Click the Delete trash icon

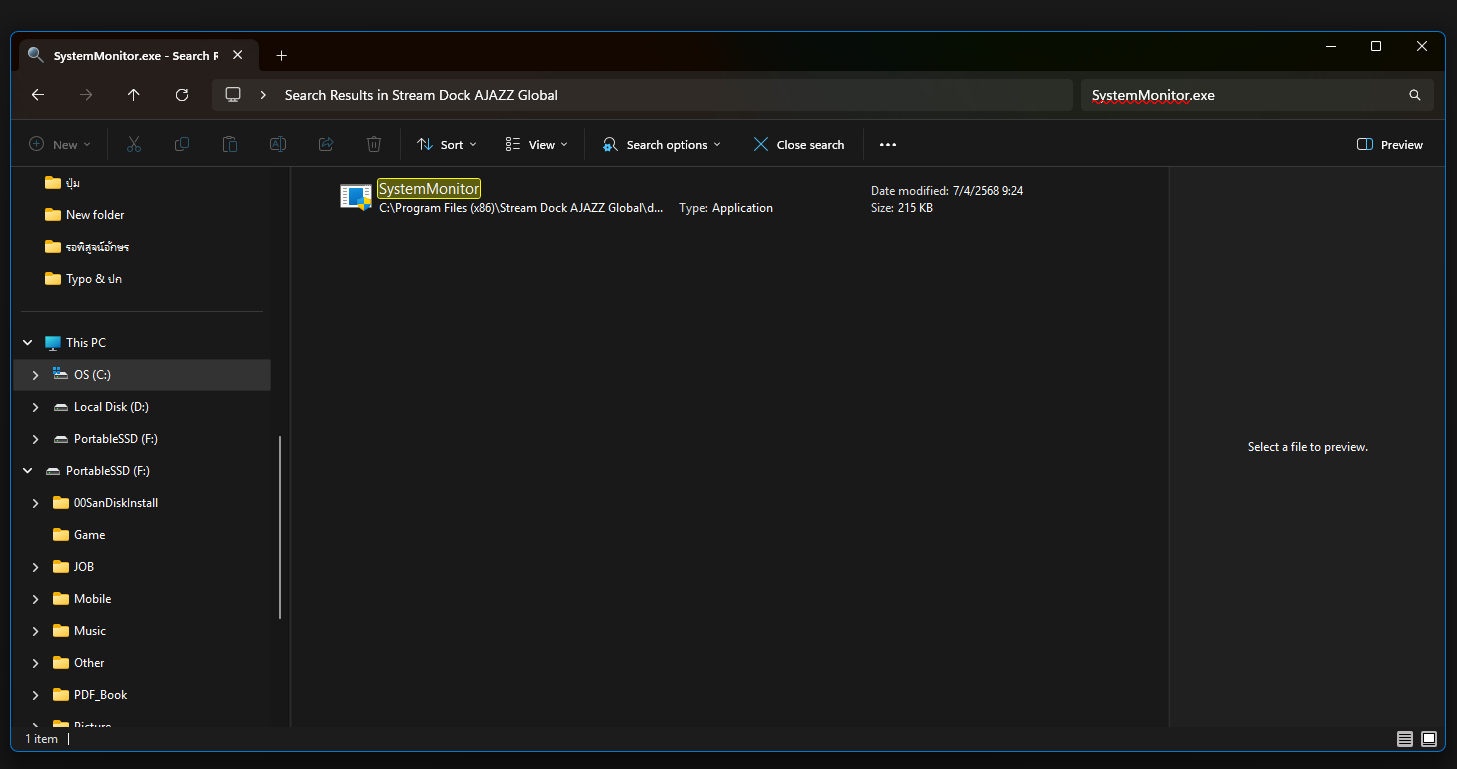[374, 145]
